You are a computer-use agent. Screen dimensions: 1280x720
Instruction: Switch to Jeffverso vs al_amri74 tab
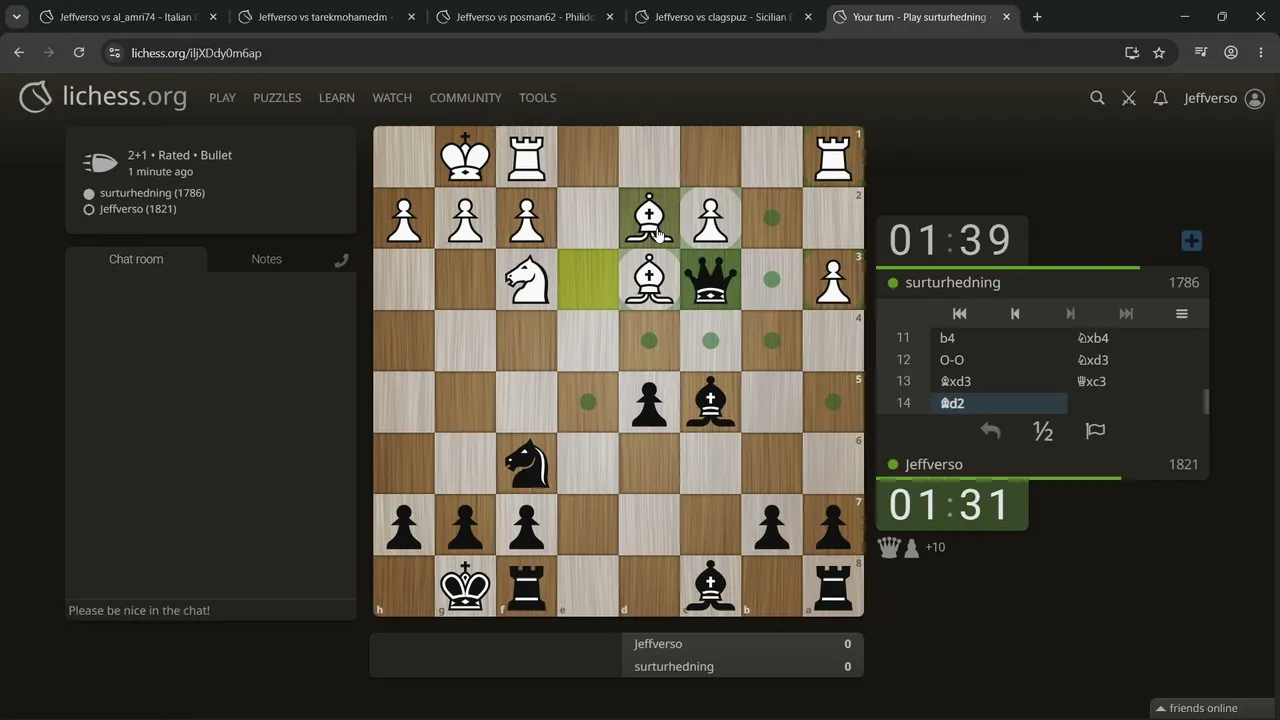[127, 17]
